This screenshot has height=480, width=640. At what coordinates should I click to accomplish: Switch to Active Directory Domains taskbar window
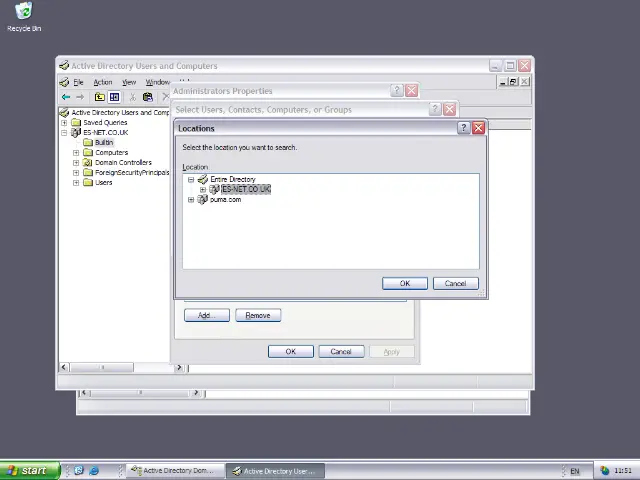click(x=169, y=470)
